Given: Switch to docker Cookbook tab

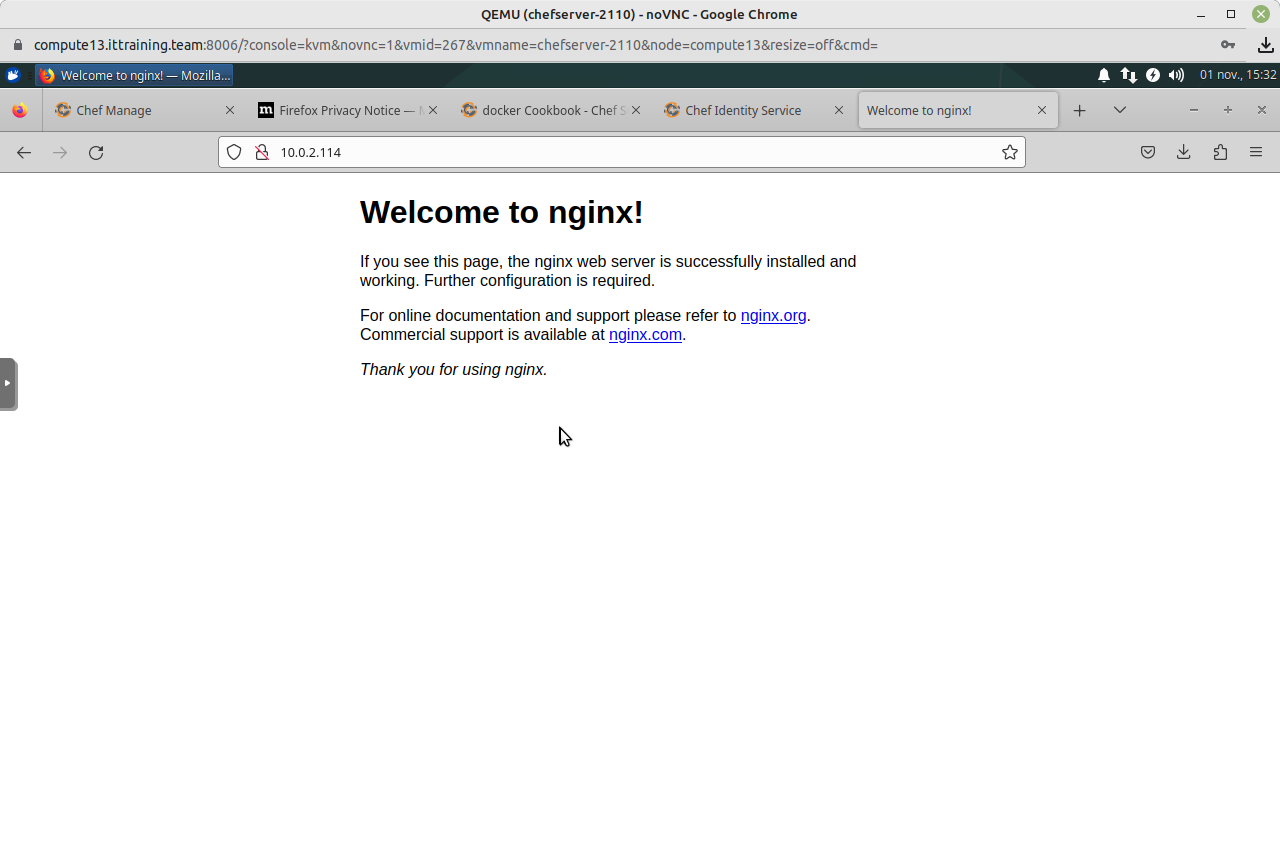Looking at the screenshot, I should (x=545, y=110).
